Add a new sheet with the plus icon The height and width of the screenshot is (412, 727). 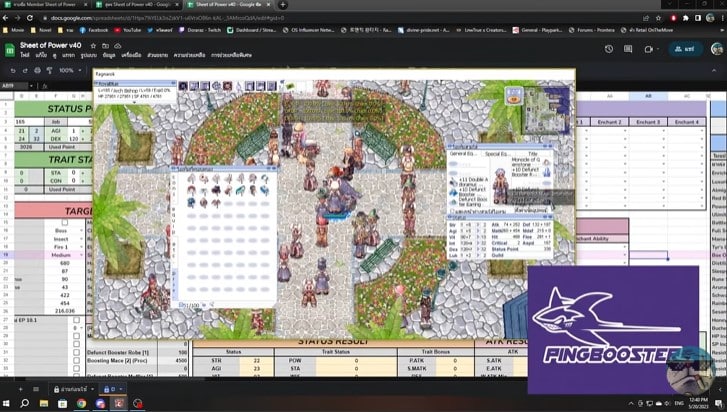click(20, 389)
